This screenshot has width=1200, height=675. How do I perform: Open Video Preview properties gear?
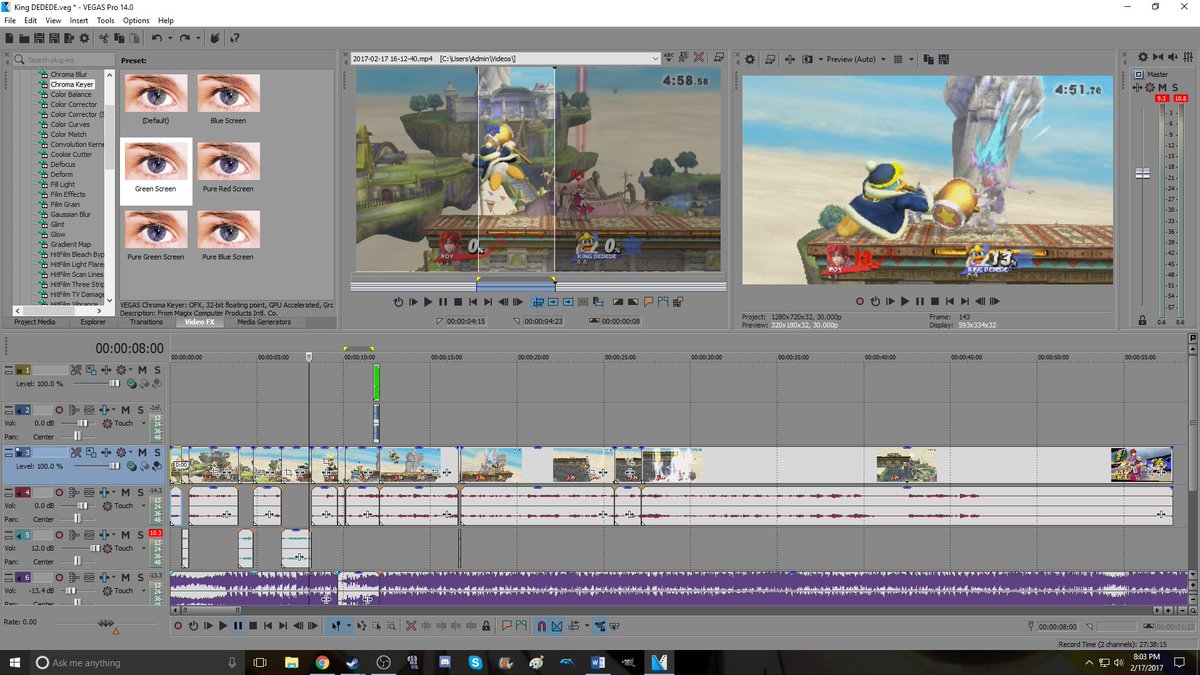point(750,59)
